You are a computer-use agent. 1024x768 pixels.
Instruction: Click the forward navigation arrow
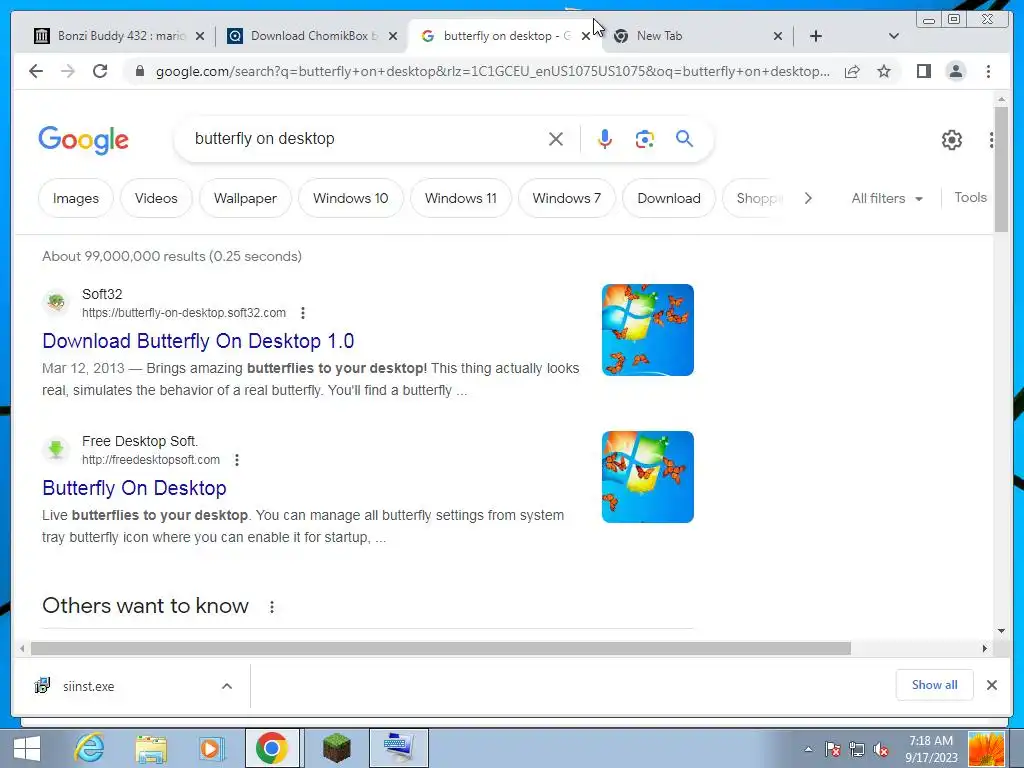(68, 71)
